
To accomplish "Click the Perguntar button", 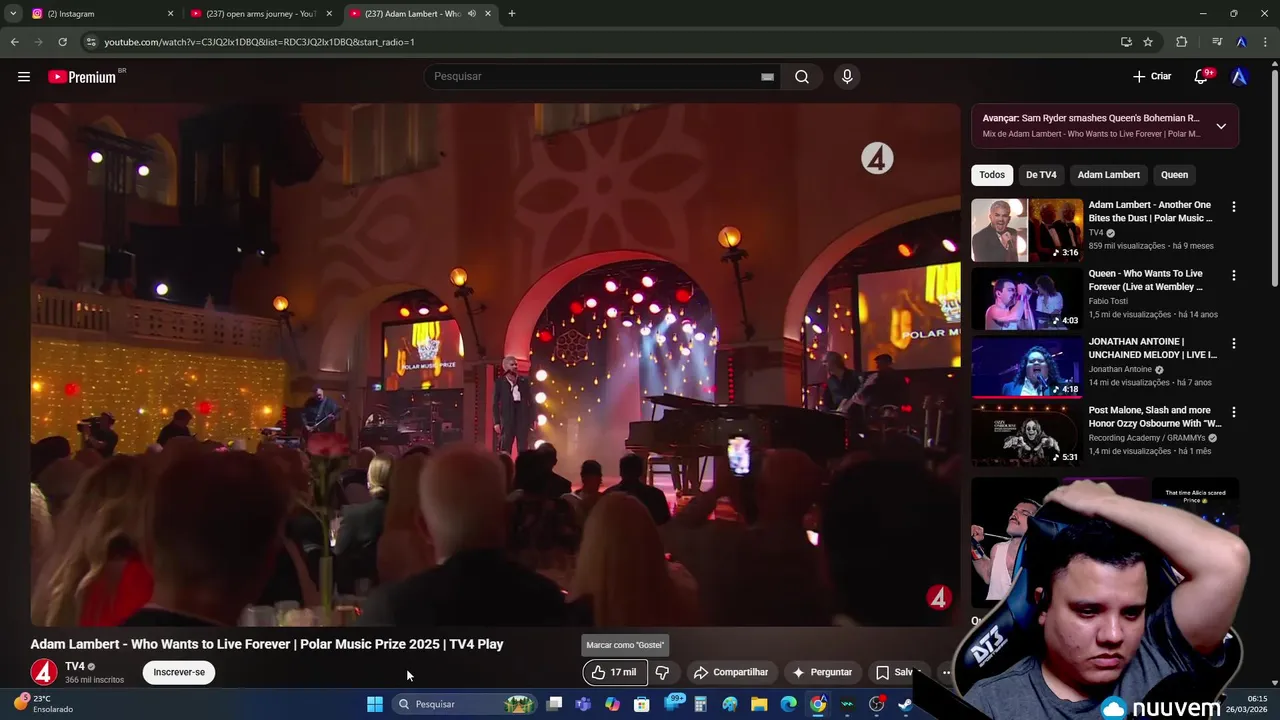I will click(x=822, y=672).
